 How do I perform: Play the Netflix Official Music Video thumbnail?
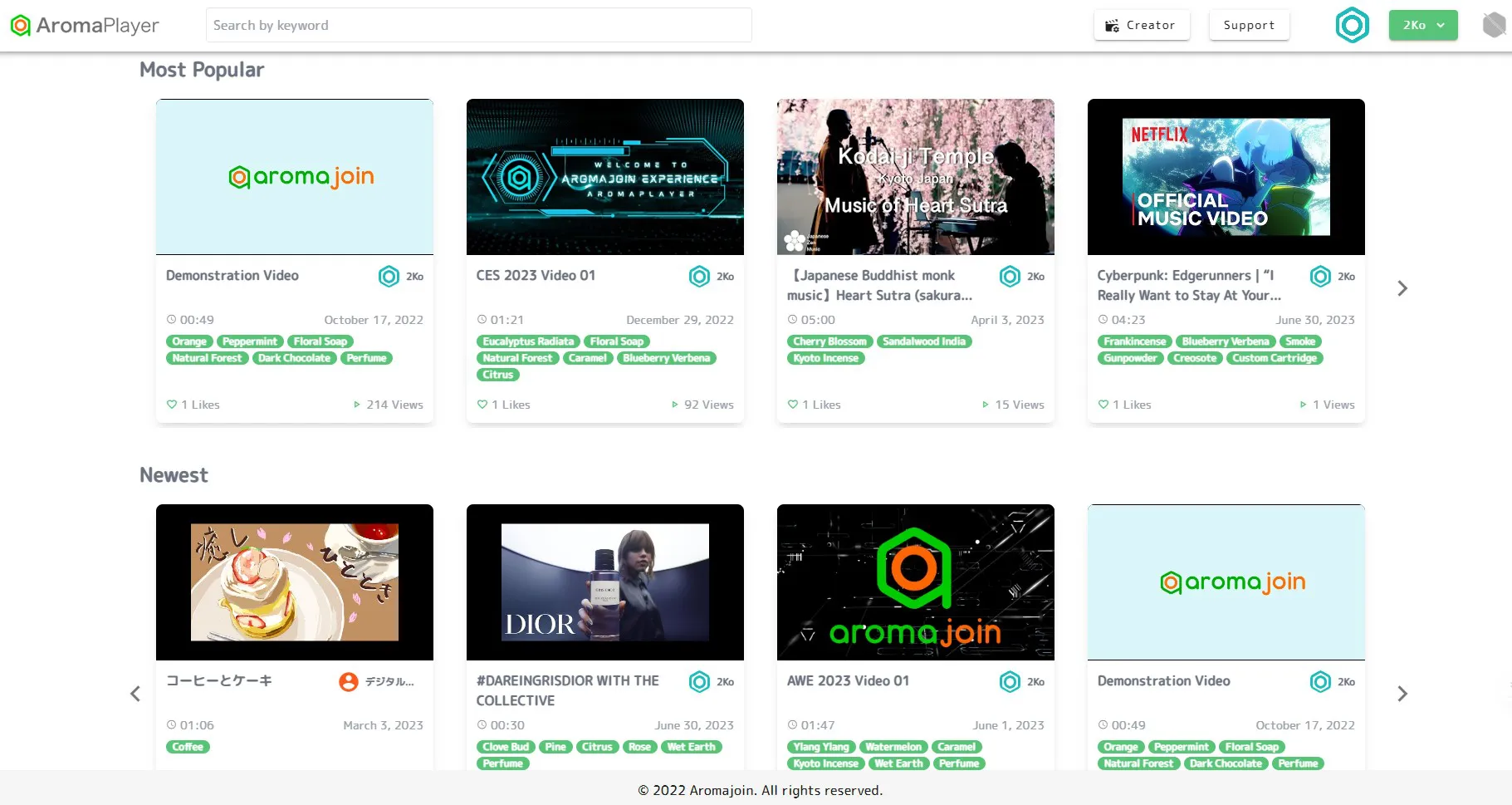point(1226,177)
